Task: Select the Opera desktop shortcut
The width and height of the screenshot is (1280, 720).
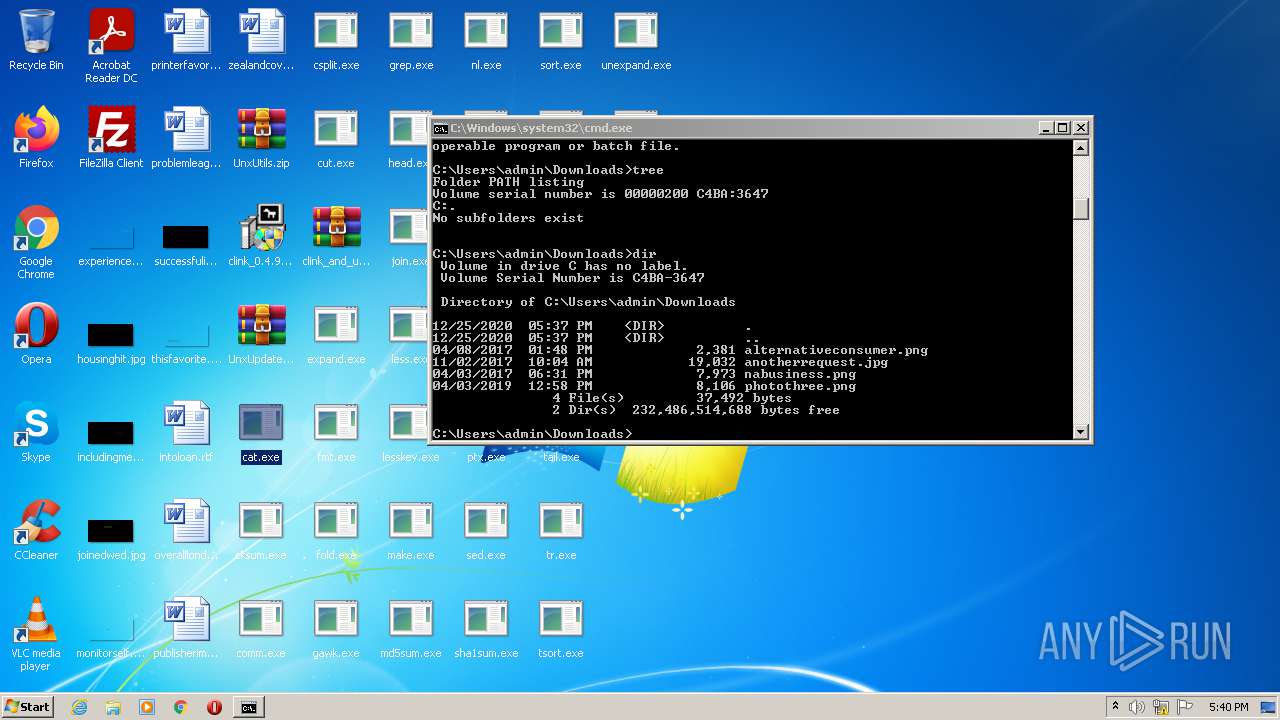Action: pos(36,334)
